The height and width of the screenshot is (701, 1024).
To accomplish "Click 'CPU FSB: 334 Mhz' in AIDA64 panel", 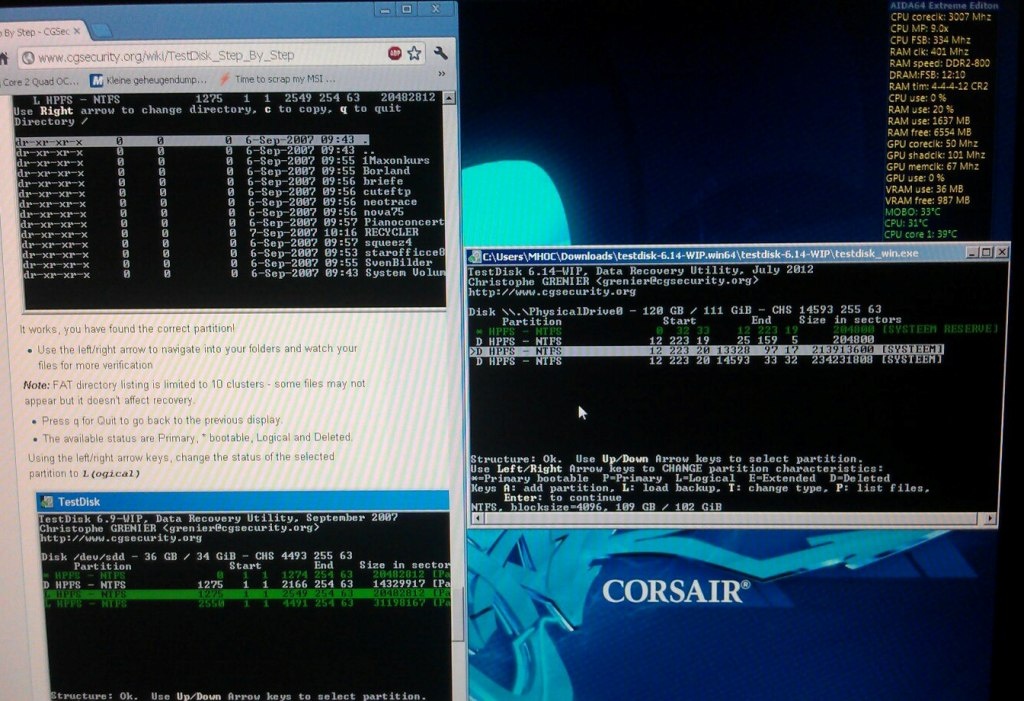I will (x=931, y=40).
